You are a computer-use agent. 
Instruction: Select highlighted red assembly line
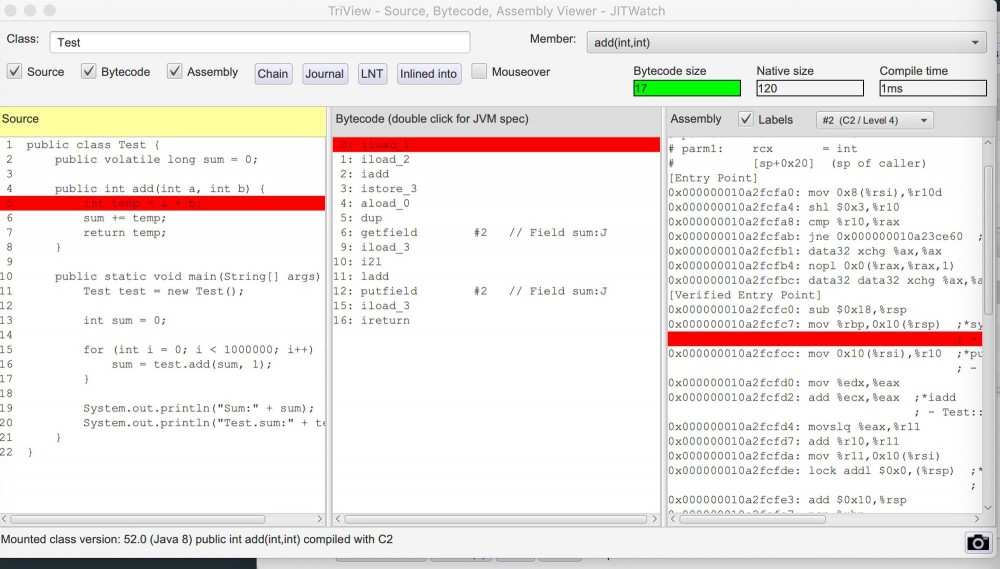tap(825, 339)
